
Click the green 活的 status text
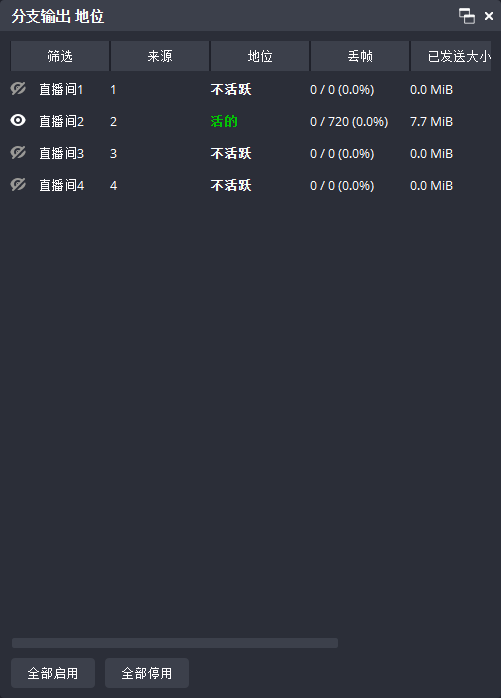pos(224,121)
